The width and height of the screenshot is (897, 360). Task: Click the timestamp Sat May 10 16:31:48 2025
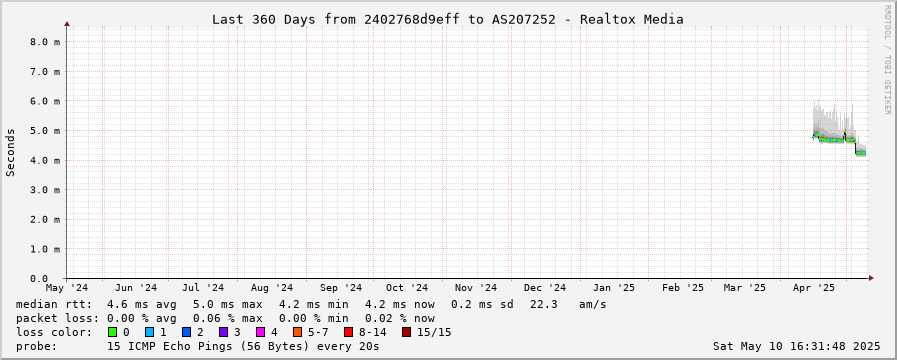(796, 346)
